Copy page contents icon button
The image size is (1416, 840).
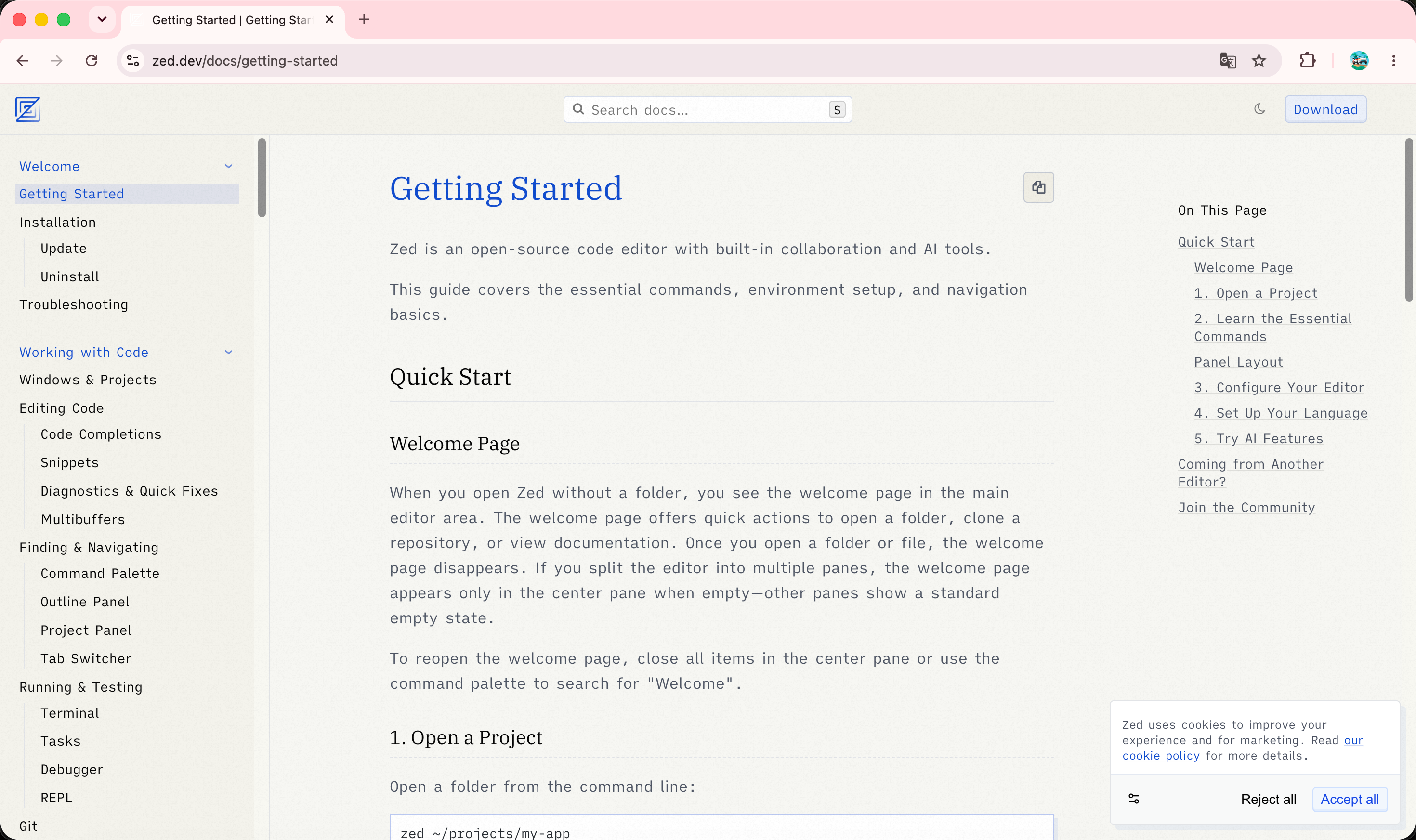pyautogui.click(x=1038, y=187)
